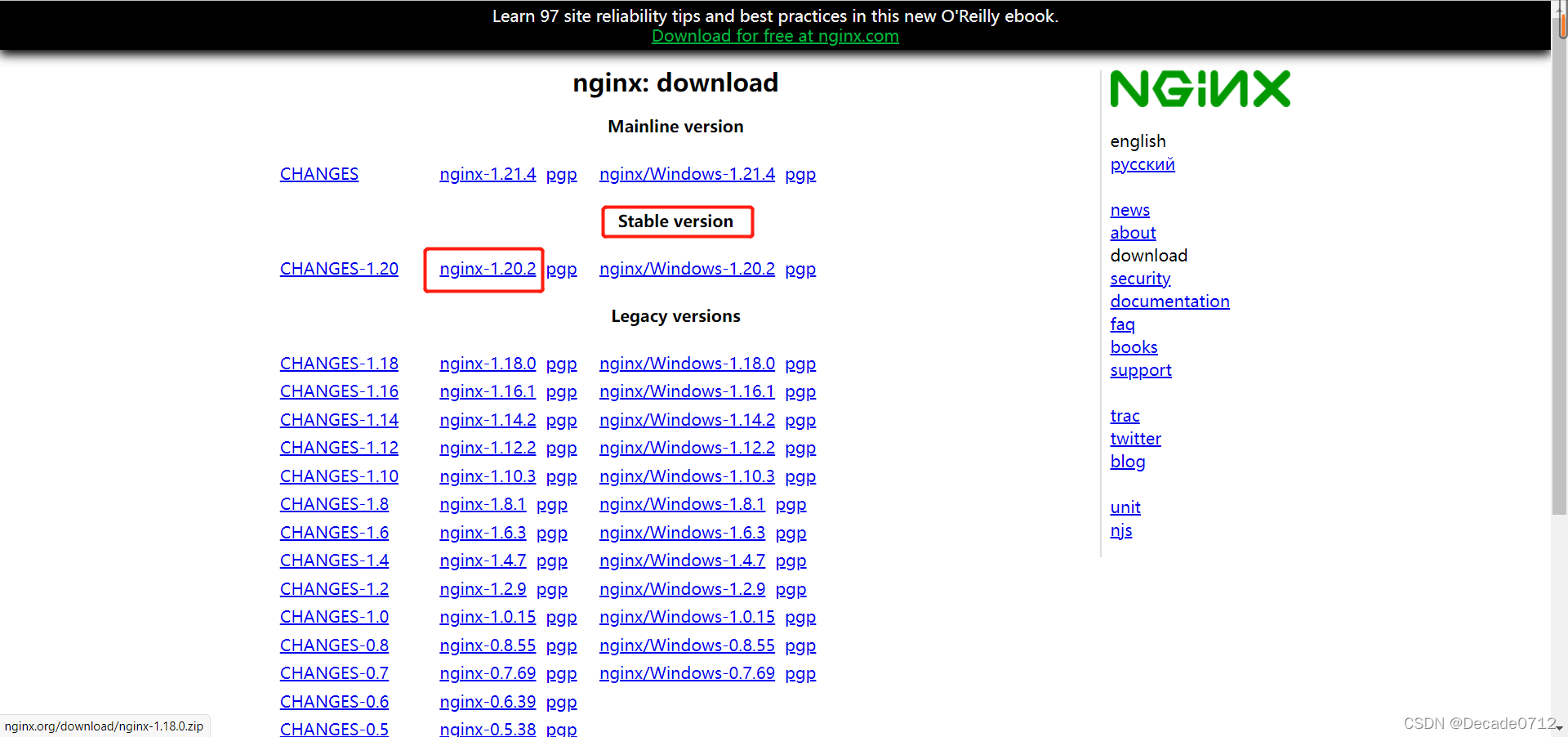
Task: Download nginx-1.16.1 source
Action: [488, 391]
